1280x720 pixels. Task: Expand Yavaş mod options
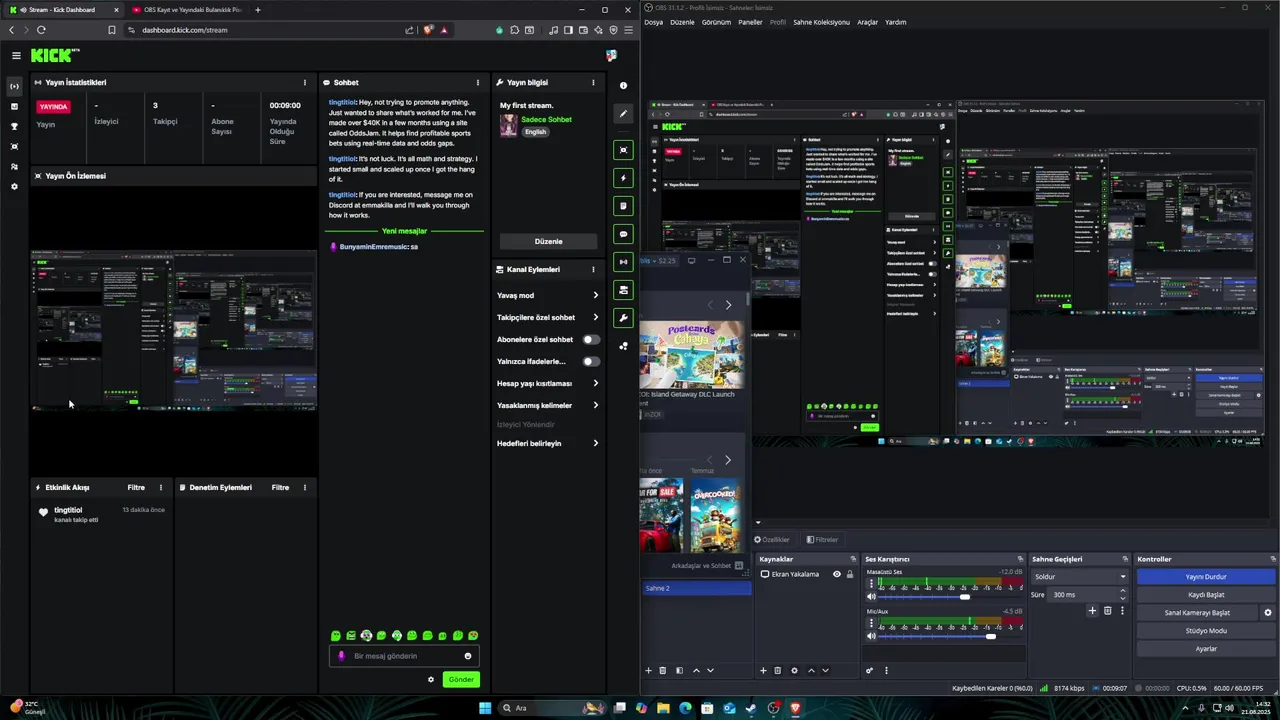(595, 295)
